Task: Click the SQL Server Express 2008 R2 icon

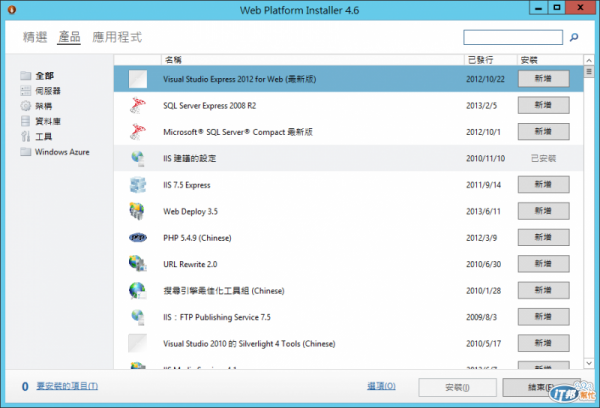Action: pyautogui.click(x=138, y=106)
